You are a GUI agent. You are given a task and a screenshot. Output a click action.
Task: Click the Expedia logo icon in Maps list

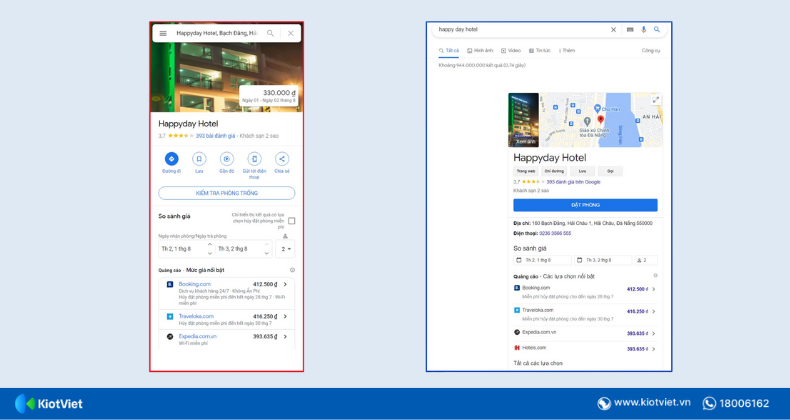[x=170, y=336]
